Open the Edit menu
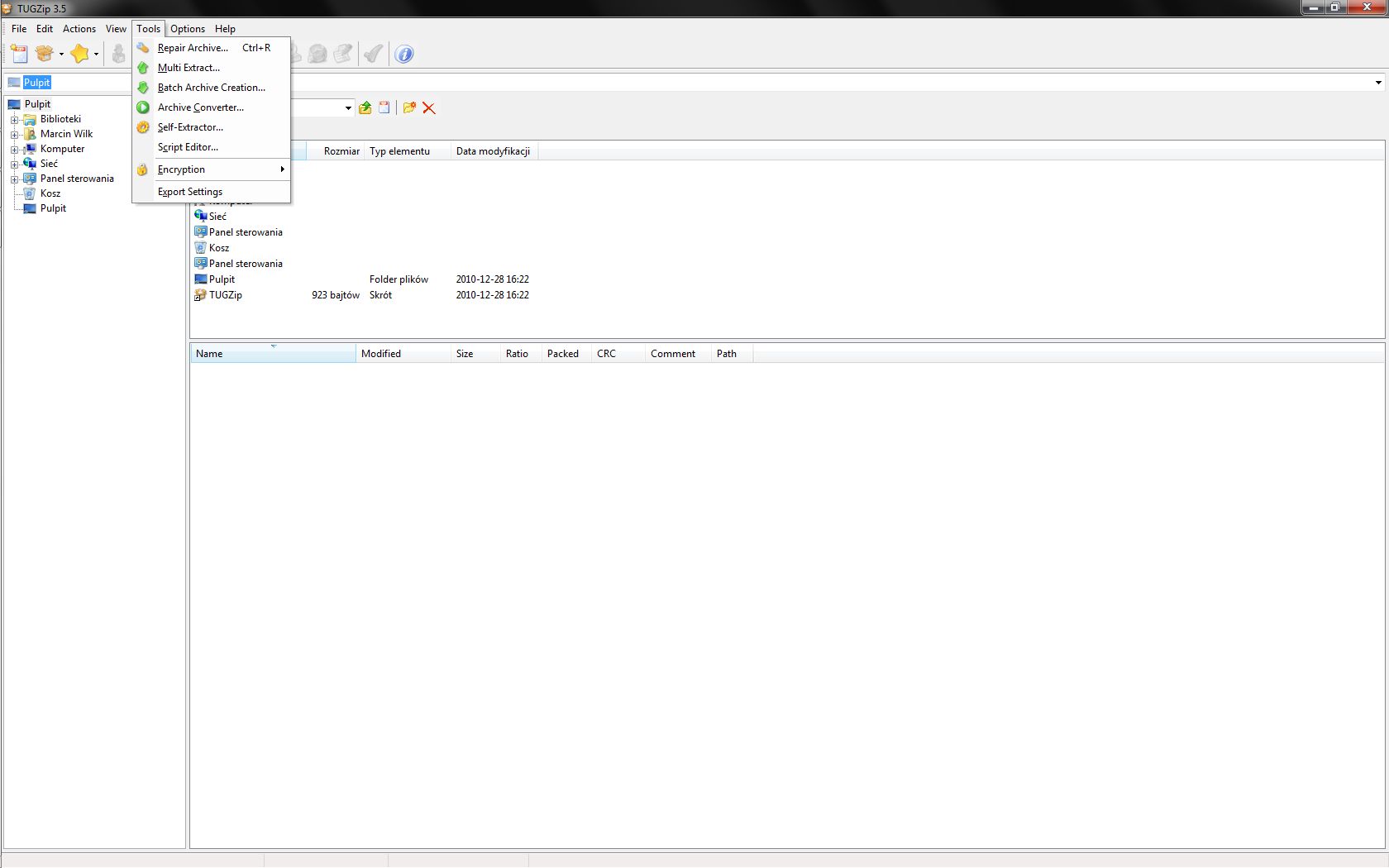Viewport: 1389px width, 868px height. tap(45, 28)
